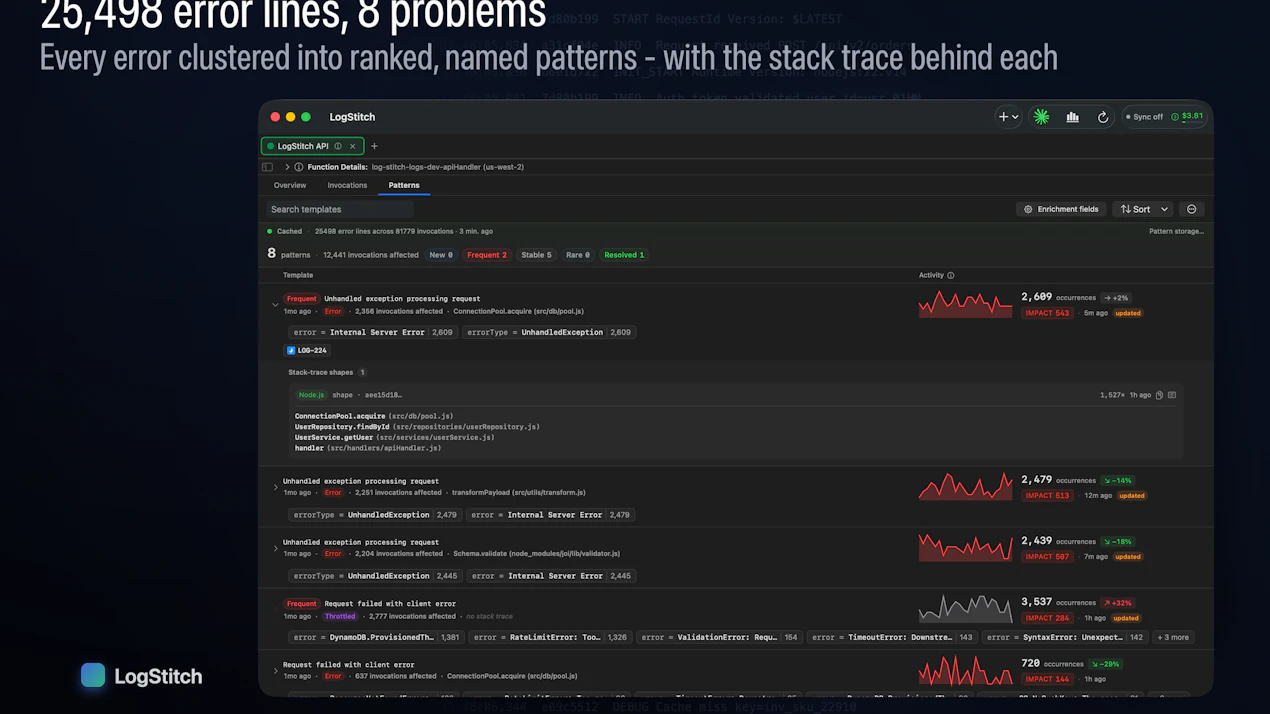The width and height of the screenshot is (1270, 714).
Task: Click error = Internal Server Error 2,609 chip
Action: [372, 332]
